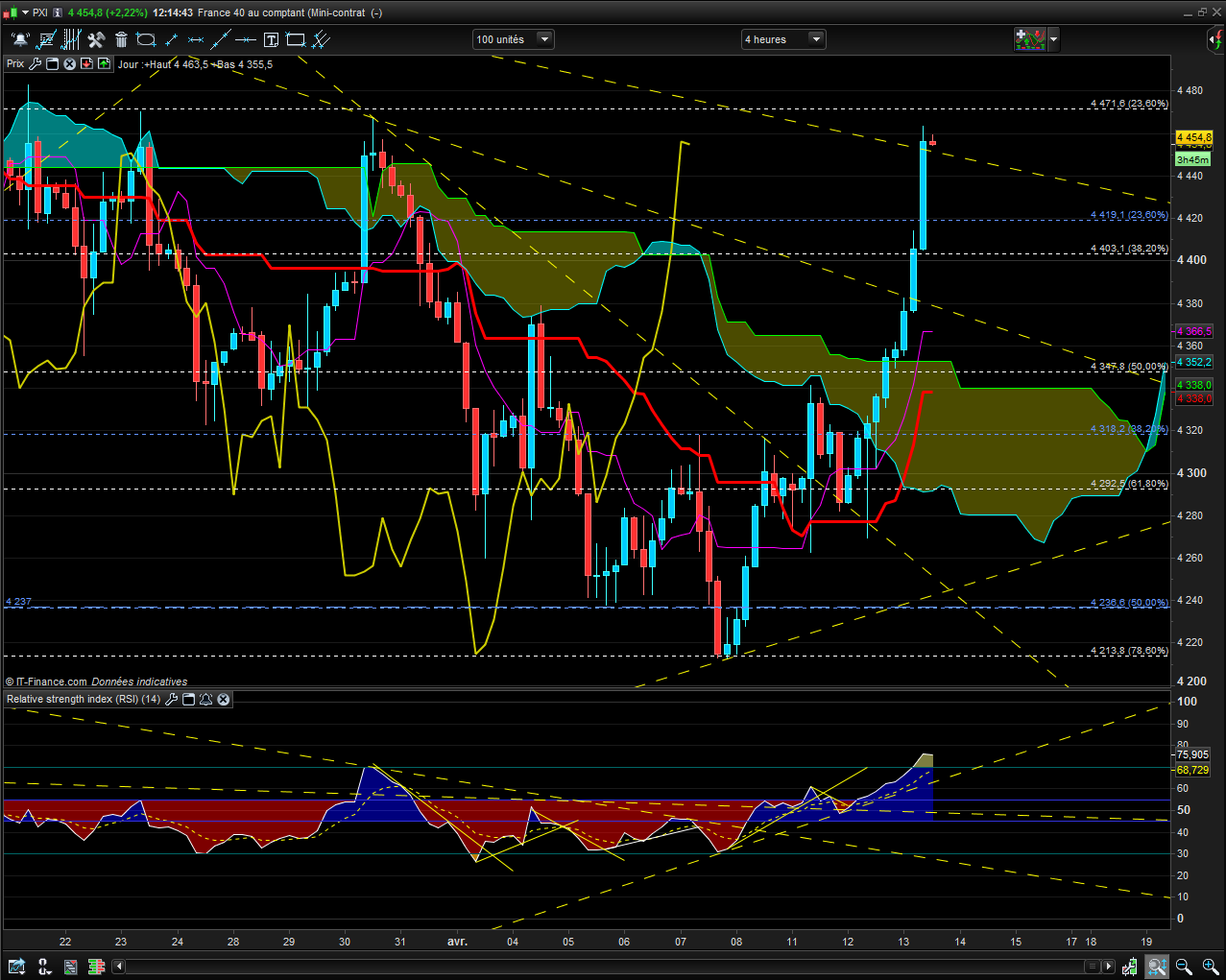Click the 75,905 RSI value label

pyautogui.click(x=1192, y=754)
